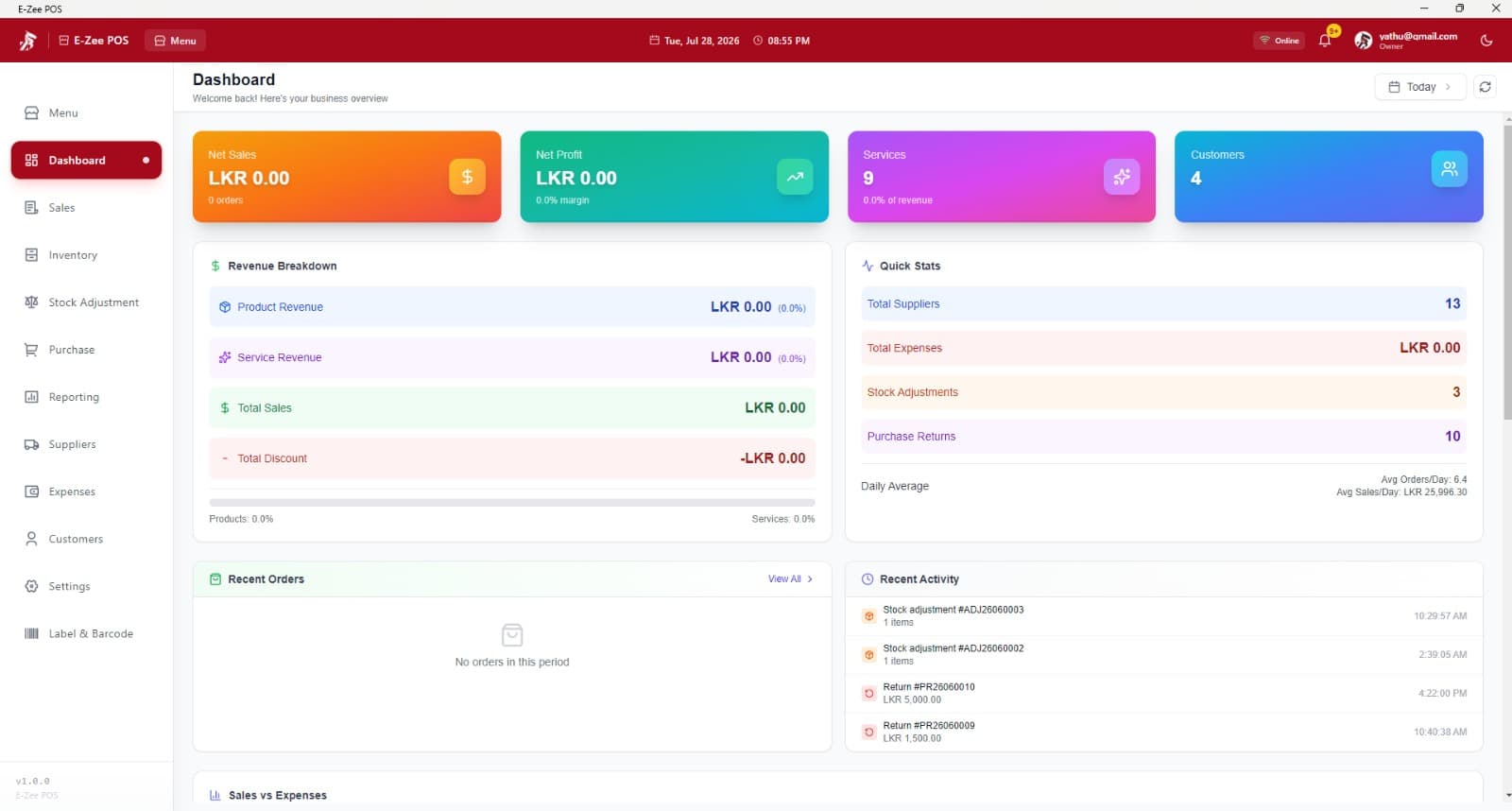Click the dollar icon on Net Sales card
This screenshot has height=811, width=1512.
tap(467, 177)
